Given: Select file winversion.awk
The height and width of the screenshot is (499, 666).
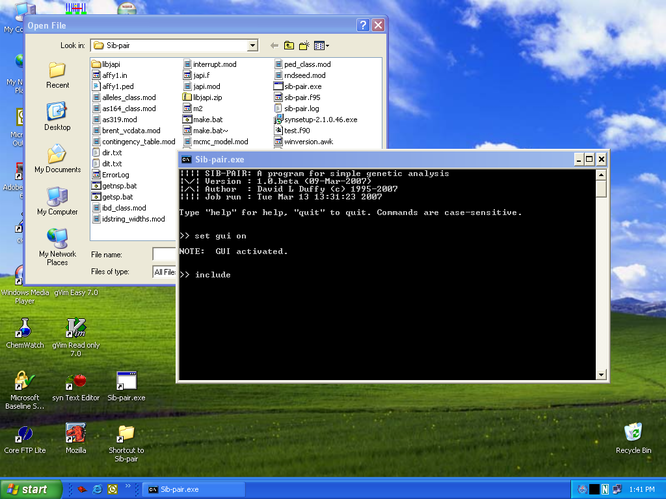Looking at the screenshot, I should click(304, 141).
